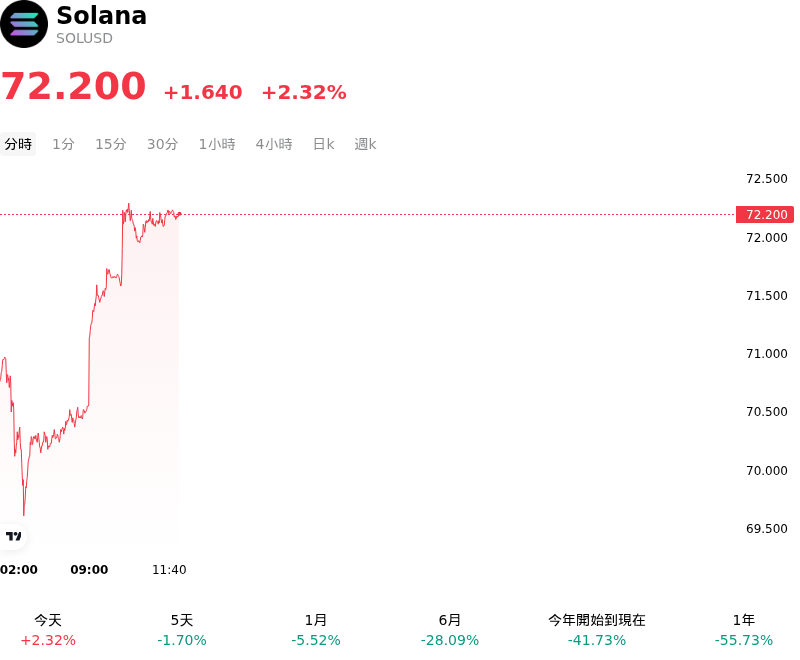Select the 6月 -28.09% range
This screenshot has height=660, width=800.
click(449, 630)
